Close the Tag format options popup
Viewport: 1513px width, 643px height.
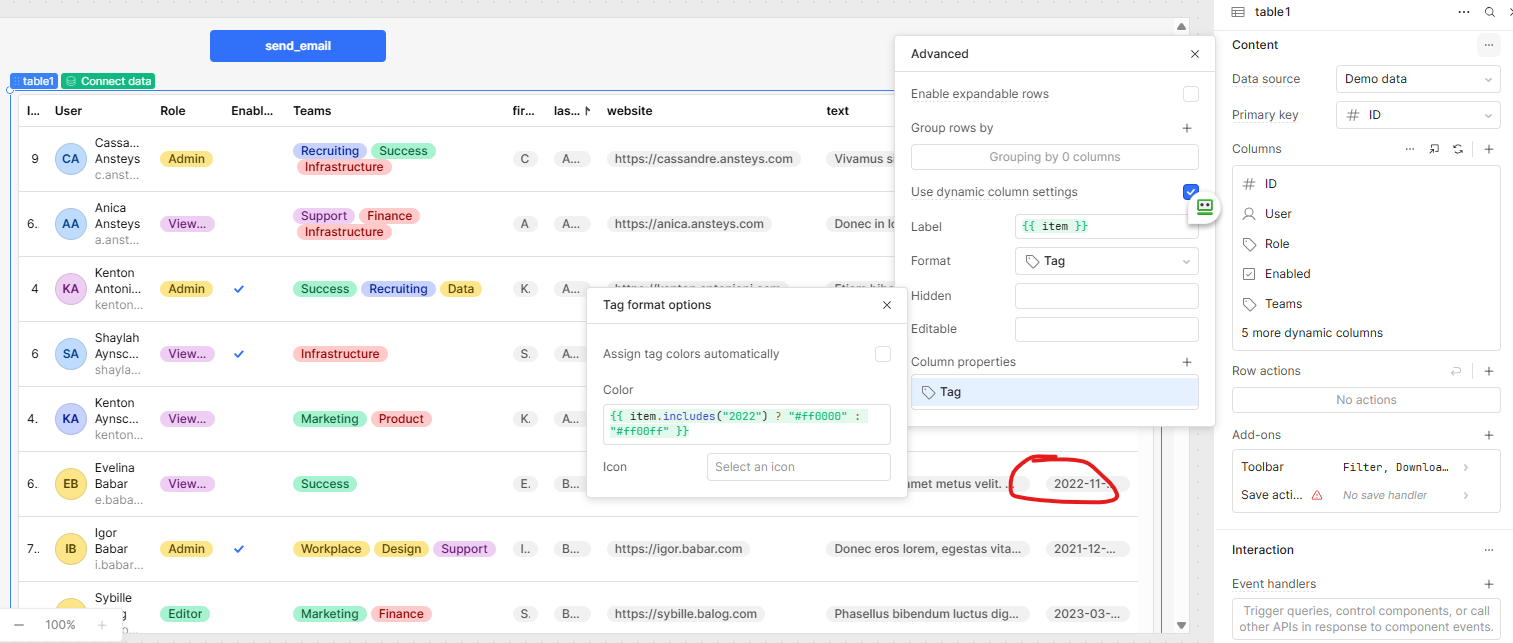[x=886, y=305]
